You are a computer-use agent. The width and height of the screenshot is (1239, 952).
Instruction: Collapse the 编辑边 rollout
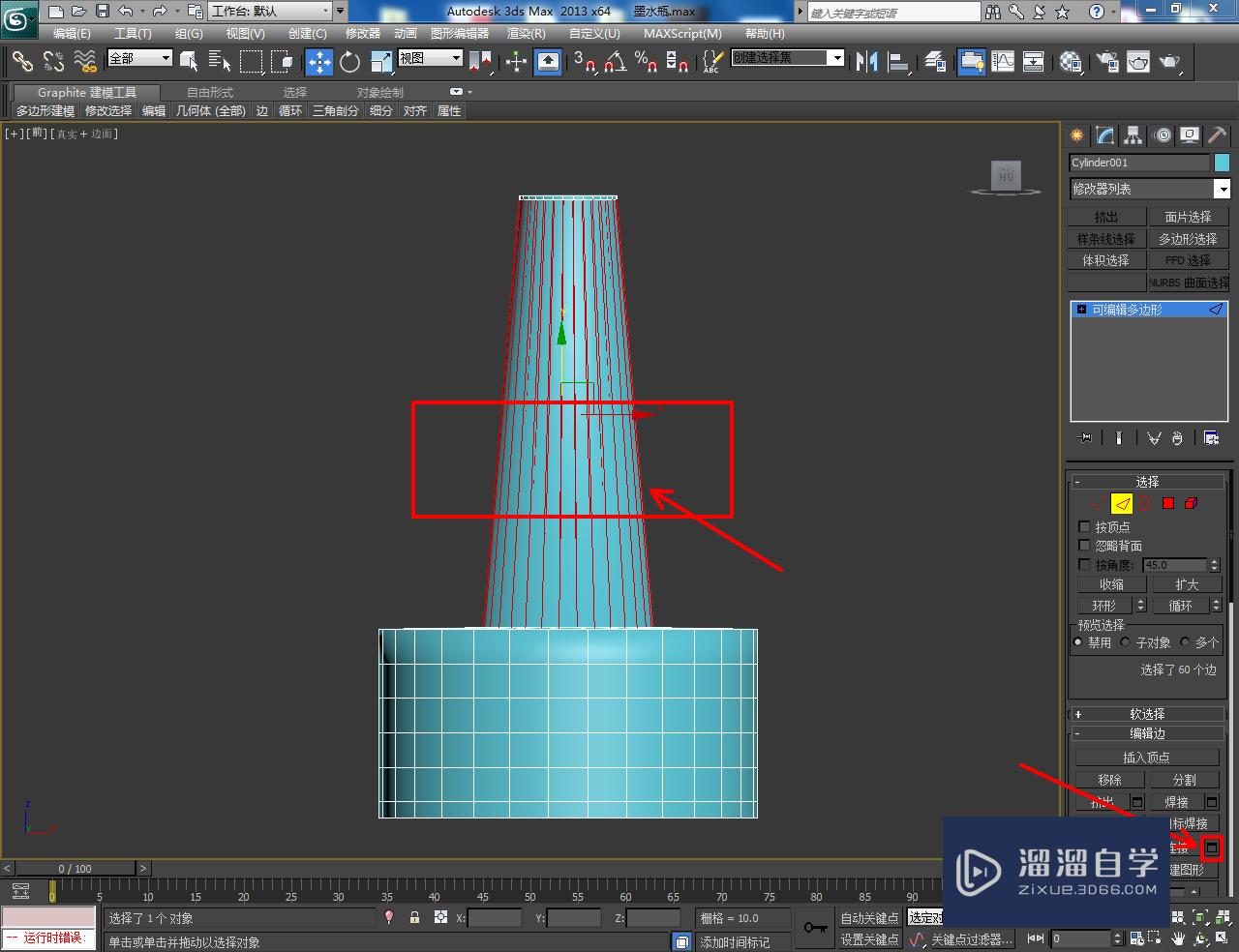[x=1148, y=733]
